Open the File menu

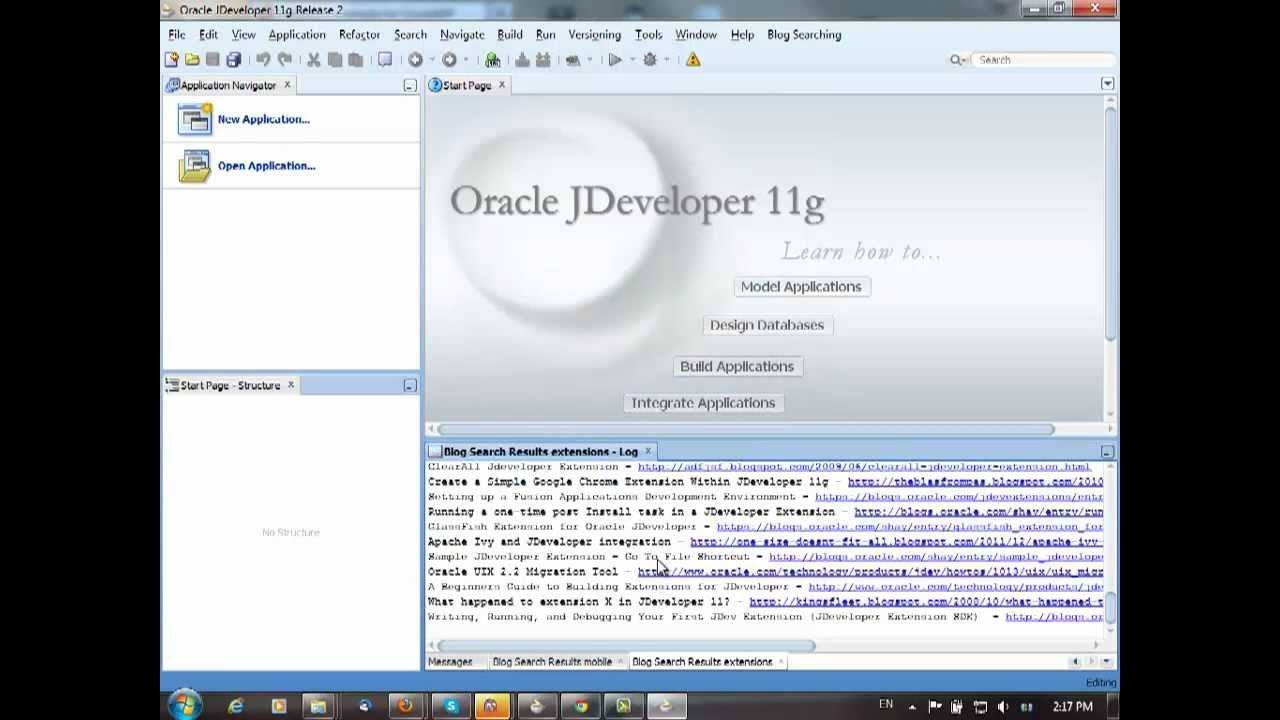[177, 34]
